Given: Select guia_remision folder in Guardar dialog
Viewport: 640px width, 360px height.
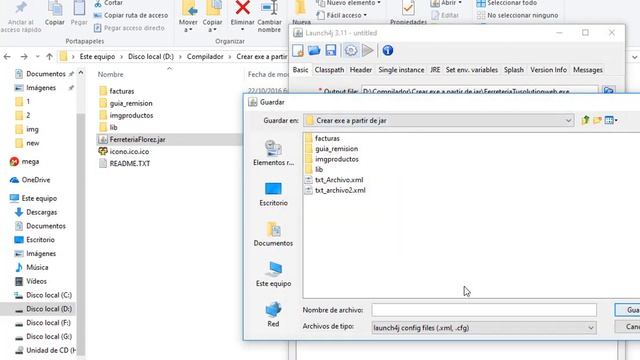Looking at the screenshot, I should [331, 149].
